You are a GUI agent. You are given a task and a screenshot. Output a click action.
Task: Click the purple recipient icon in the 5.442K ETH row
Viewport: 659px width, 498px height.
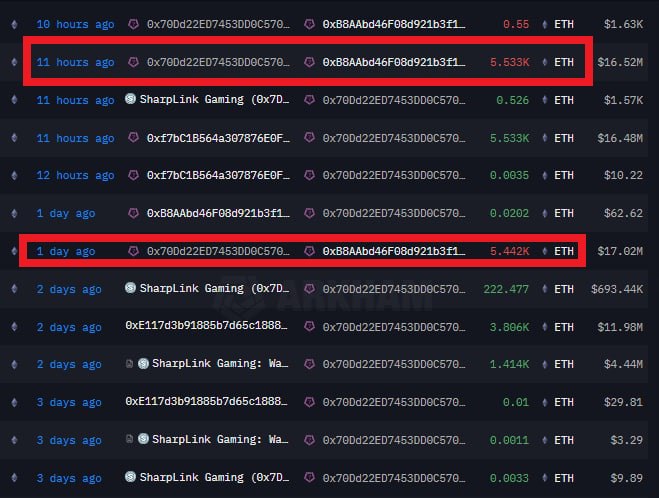pos(309,251)
